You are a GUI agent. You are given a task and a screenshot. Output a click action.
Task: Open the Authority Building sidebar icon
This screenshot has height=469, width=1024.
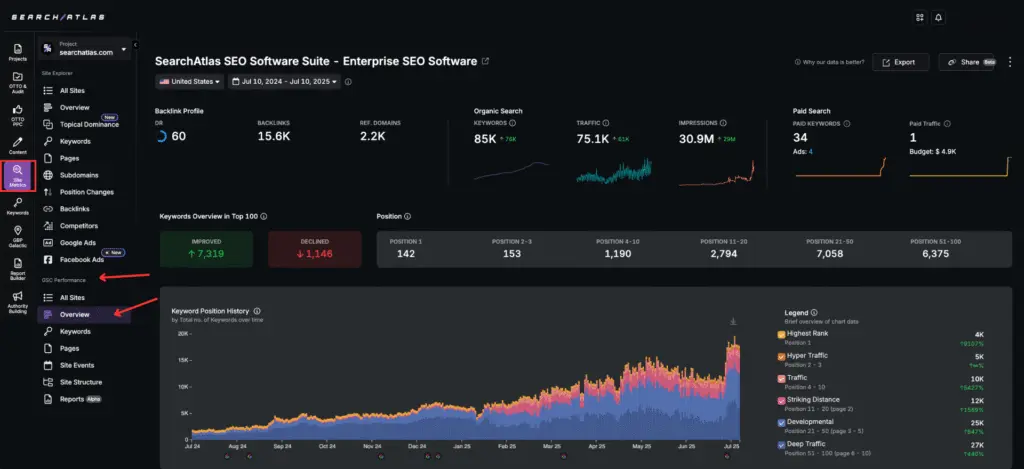pyautogui.click(x=18, y=302)
